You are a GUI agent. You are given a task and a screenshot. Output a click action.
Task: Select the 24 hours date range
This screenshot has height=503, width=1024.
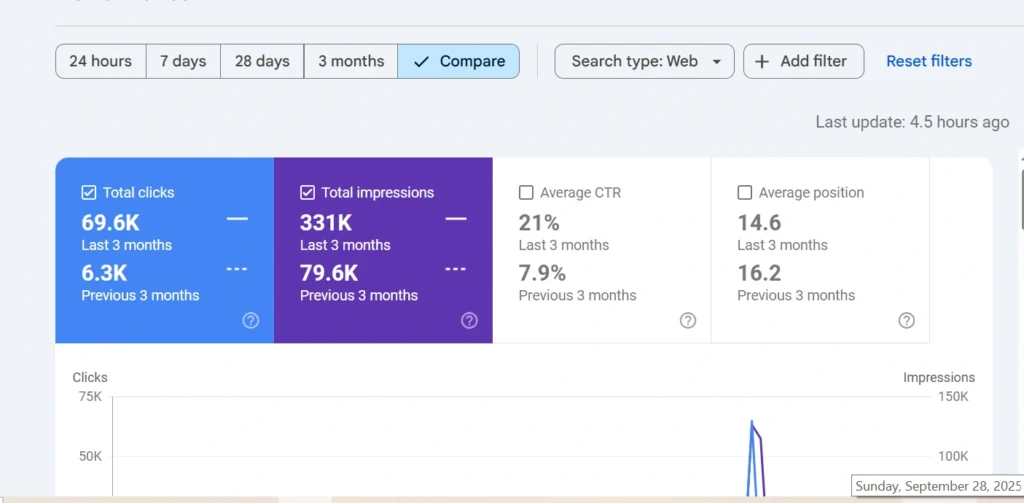tap(100, 61)
